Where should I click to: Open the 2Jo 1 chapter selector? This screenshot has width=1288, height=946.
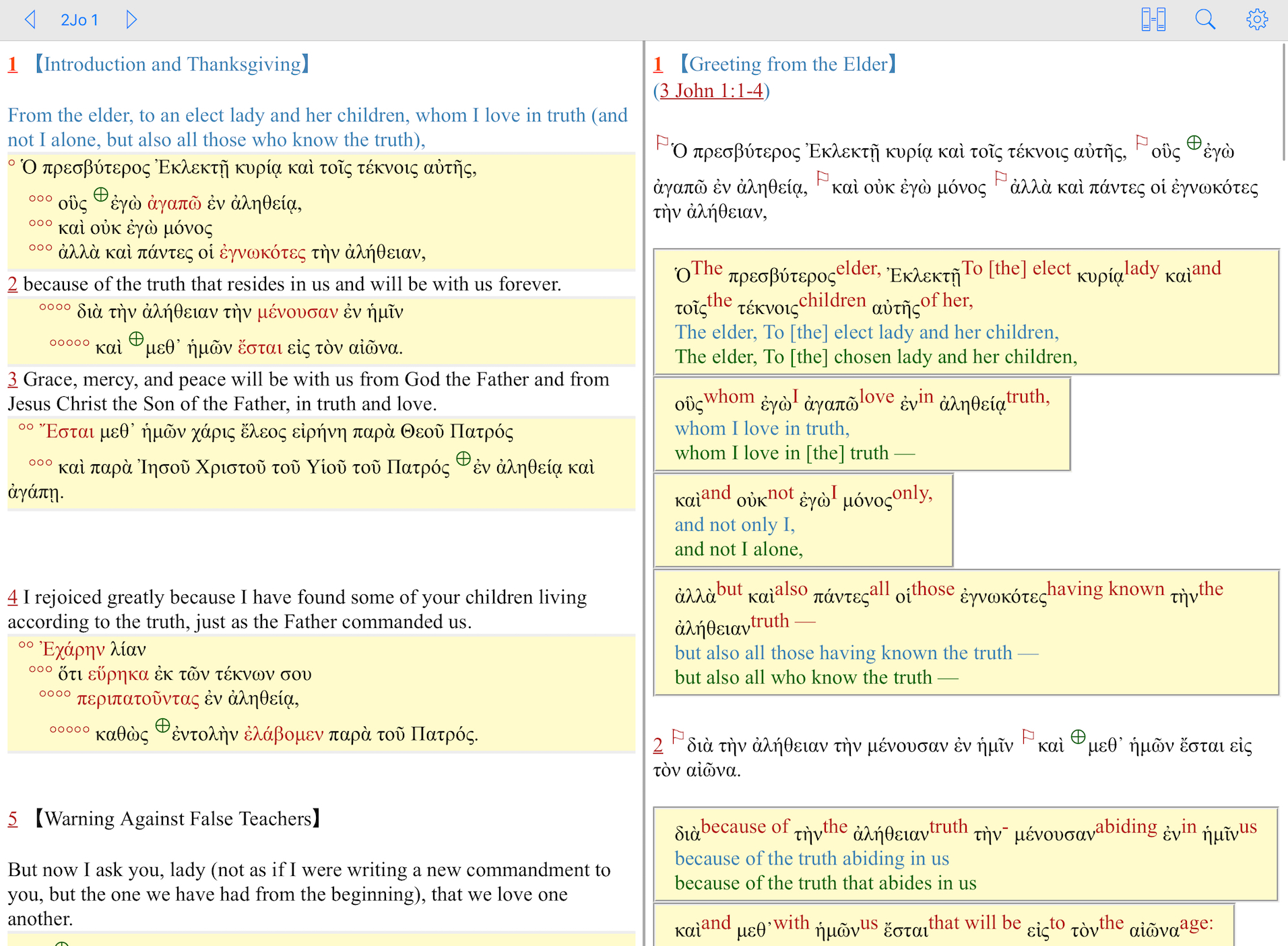pyautogui.click(x=79, y=20)
